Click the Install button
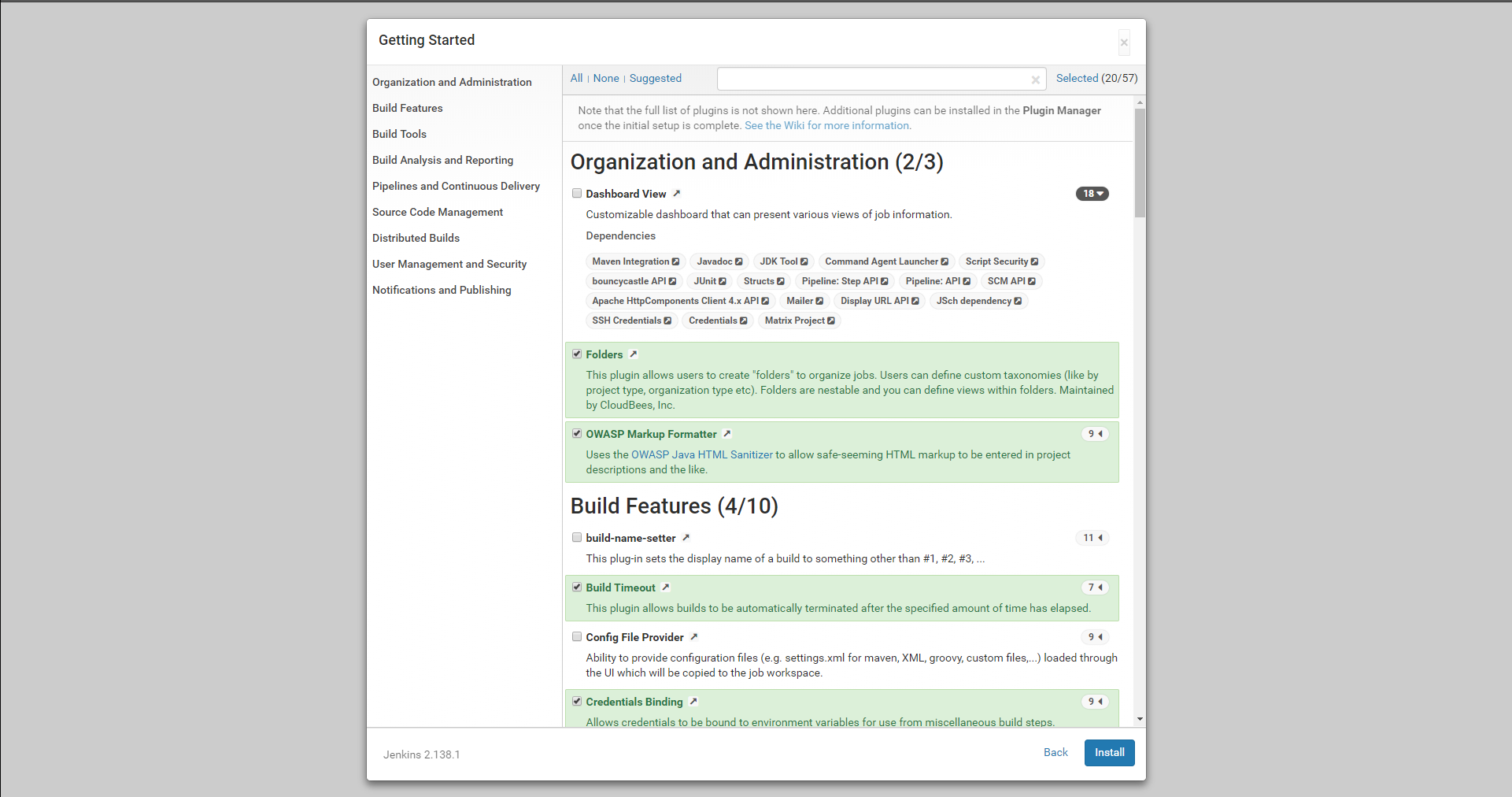The image size is (1512, 797). [x=1109, y=753]
